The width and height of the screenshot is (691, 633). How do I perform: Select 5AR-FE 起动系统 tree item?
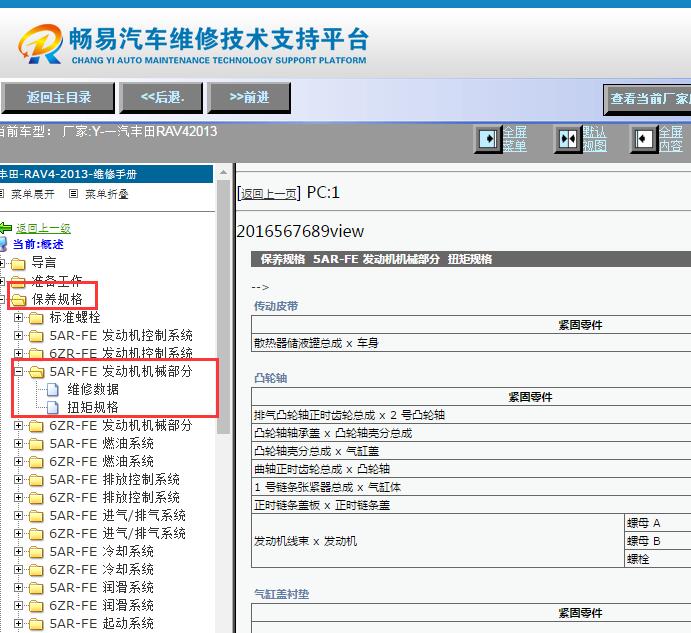click(101, 623)
